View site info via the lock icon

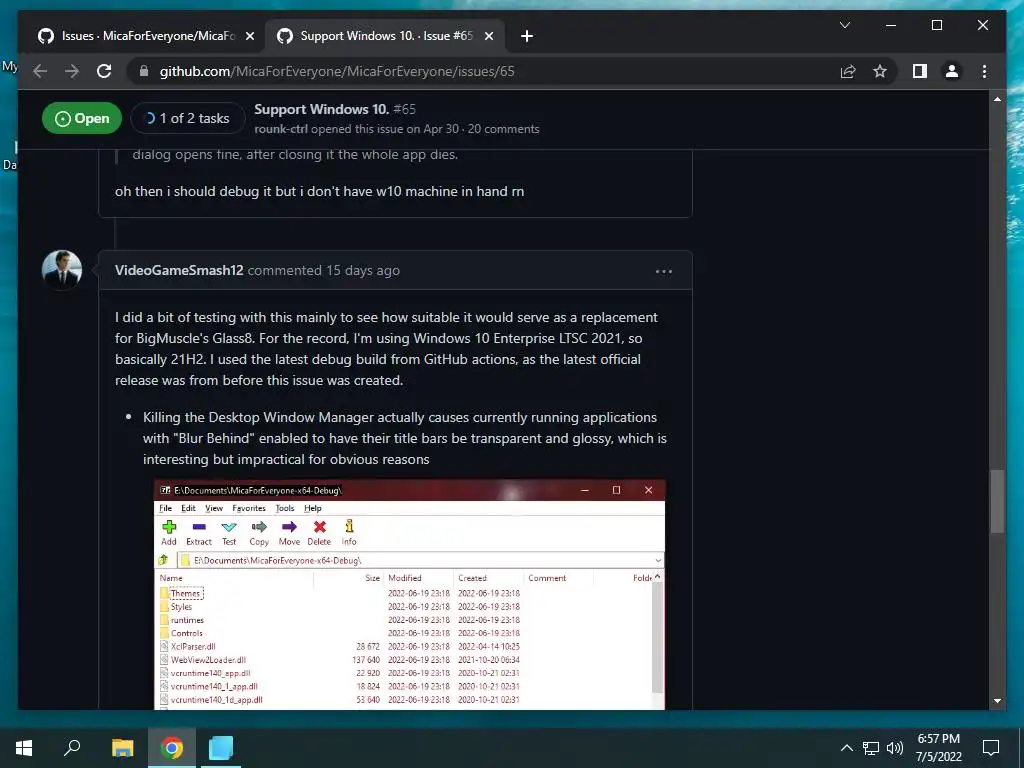[x=144, y=71]
